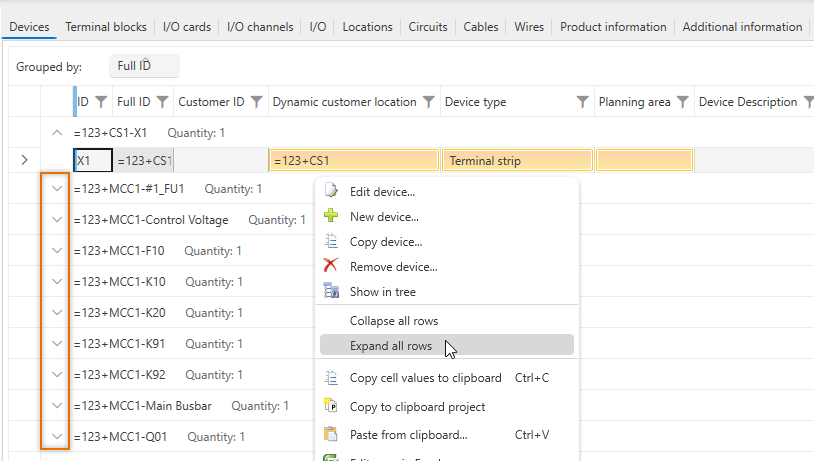Click the Terminal strip device type cell
The width and height of the screenshot is (814, 461).
pos(517,160)
